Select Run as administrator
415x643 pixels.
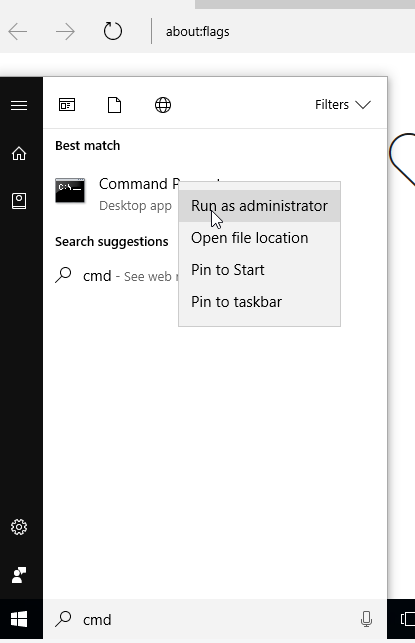click(x=259, y=206)
